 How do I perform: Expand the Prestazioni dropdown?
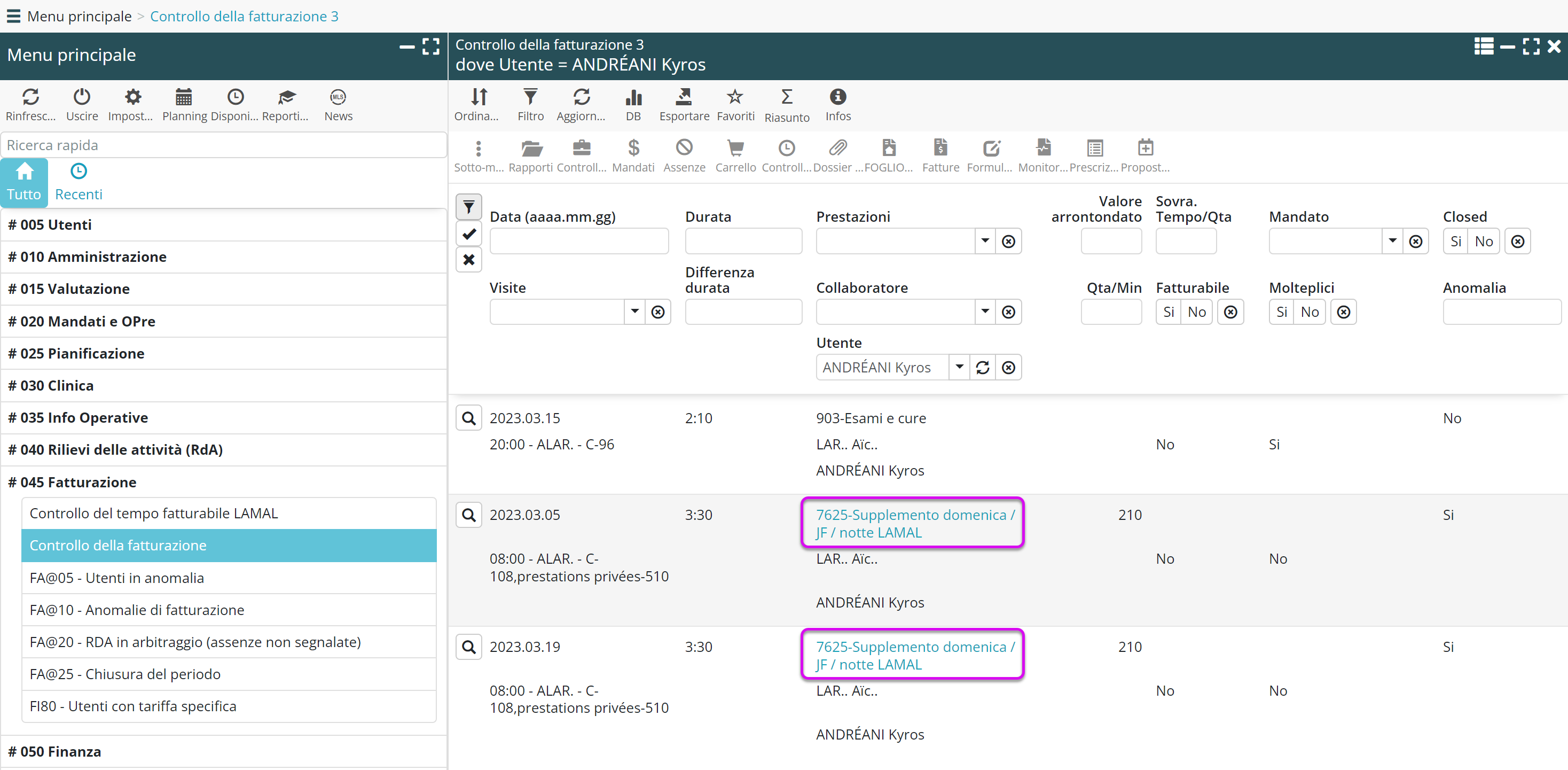pos(984,241)
